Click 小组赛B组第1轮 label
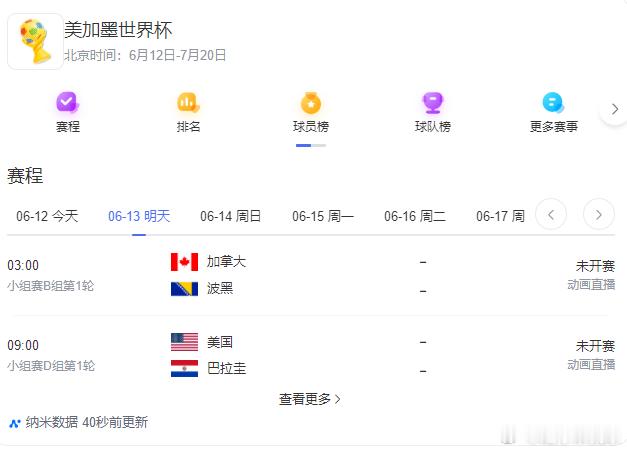 click(x=51, y=286)
